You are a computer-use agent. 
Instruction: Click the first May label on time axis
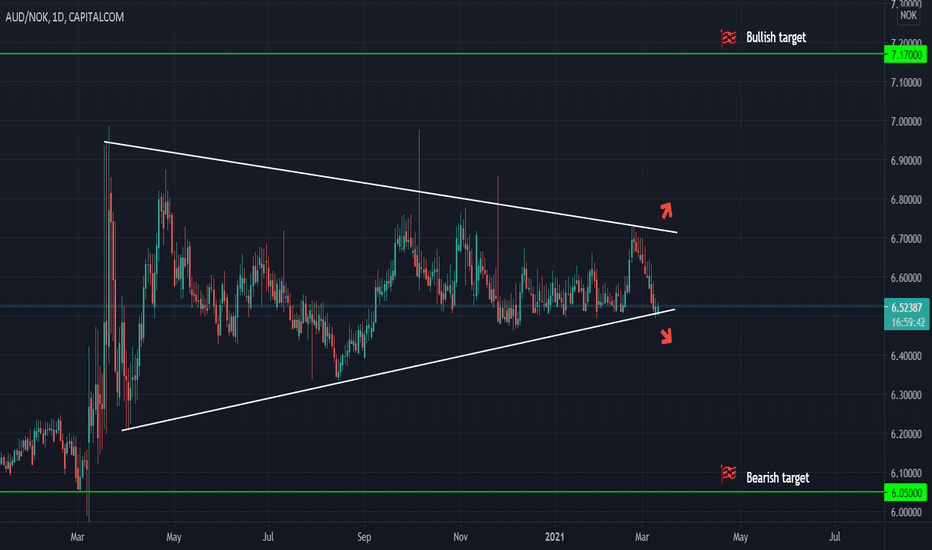coord(174,537)
